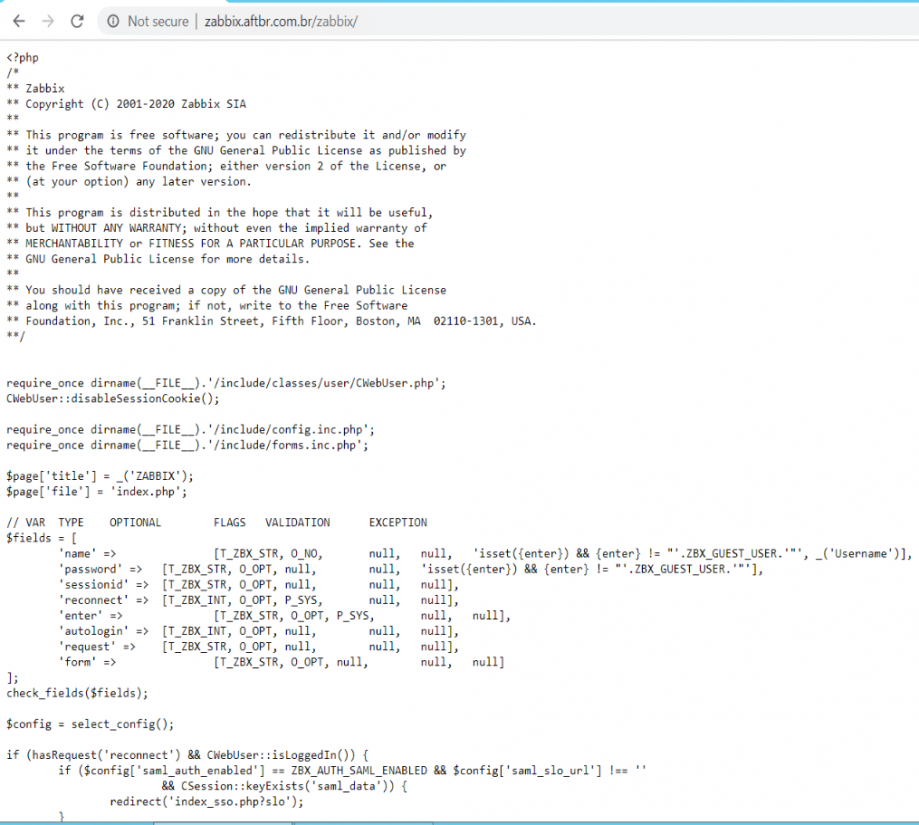
Task: Click the line 'the Free Software Foundation; either version 2'
Action: 226,166
